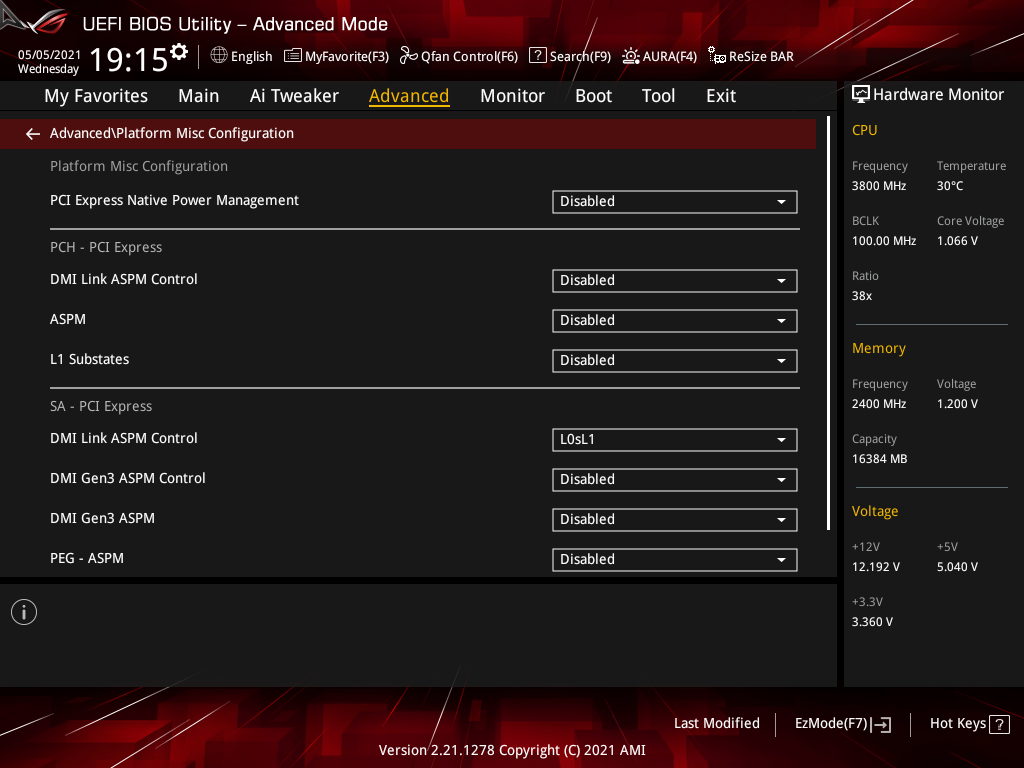The height and width of the screenshot is (768, 1024).
Task: Go to the Exit tab
Action: (x=721, y=96)
